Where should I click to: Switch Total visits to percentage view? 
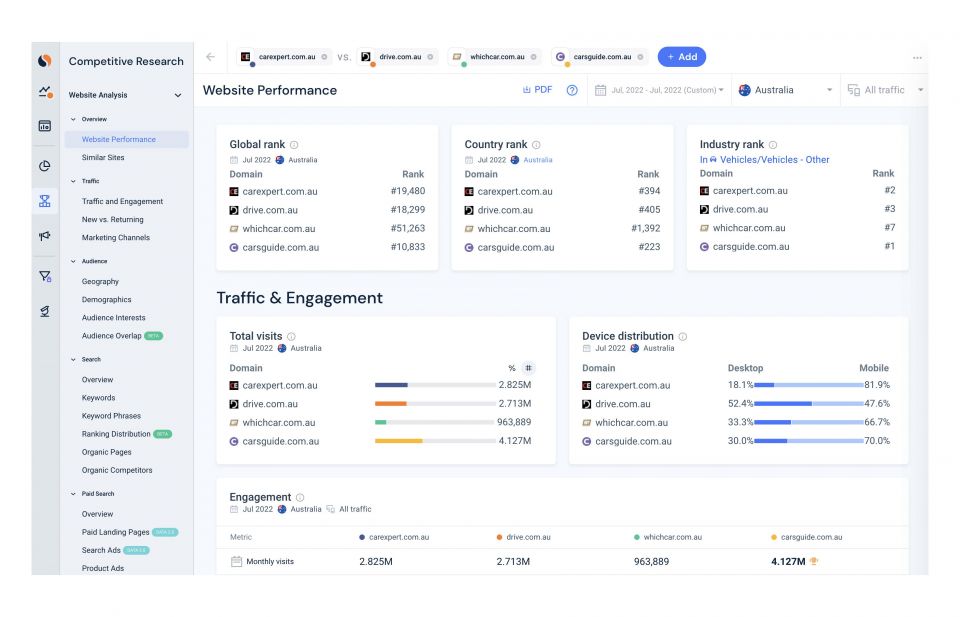pos(512,368)
